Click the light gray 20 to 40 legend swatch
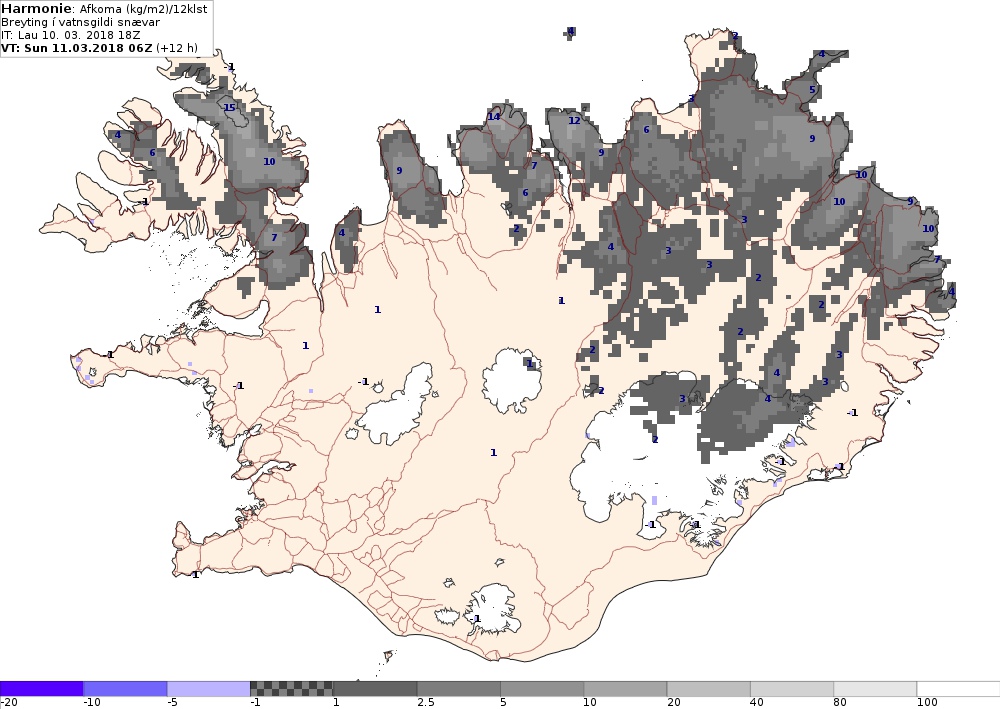 (x=709, y=689)
